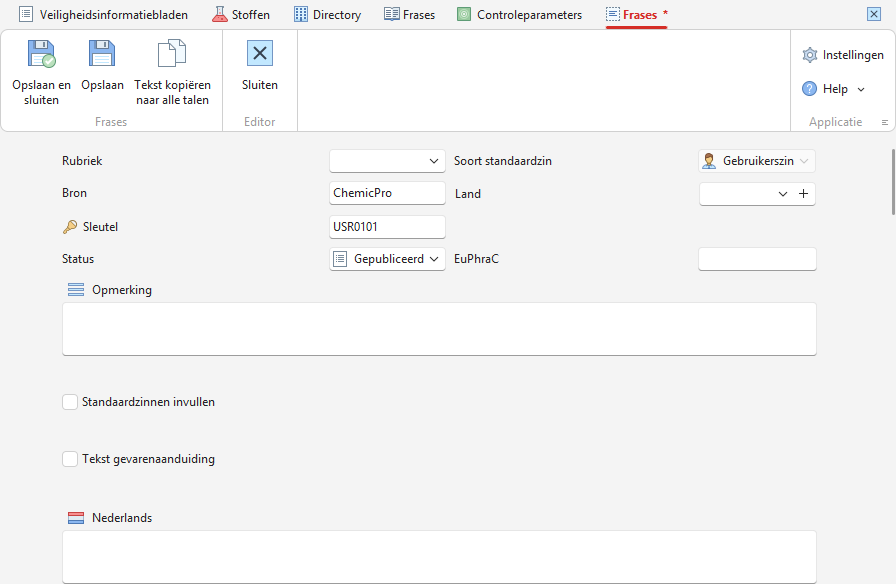Click the Opslaan en sluiten save icon
Screen dimensions: 896x584
pos(42,54)
